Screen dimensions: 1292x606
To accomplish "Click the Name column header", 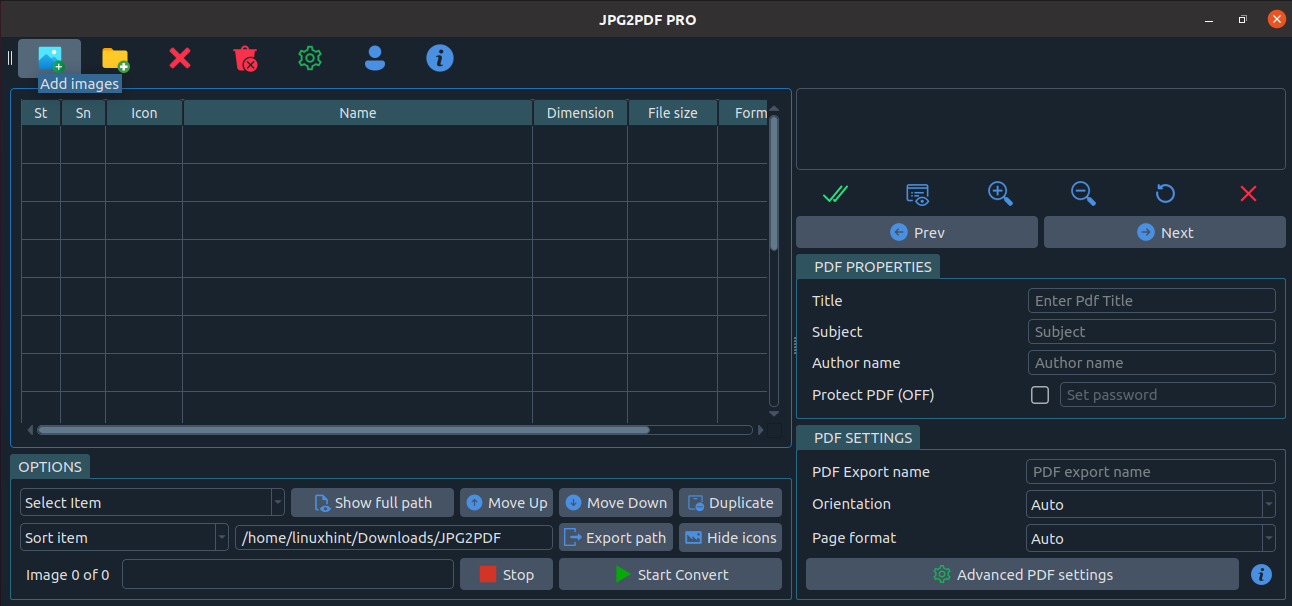I will (358, 113).
